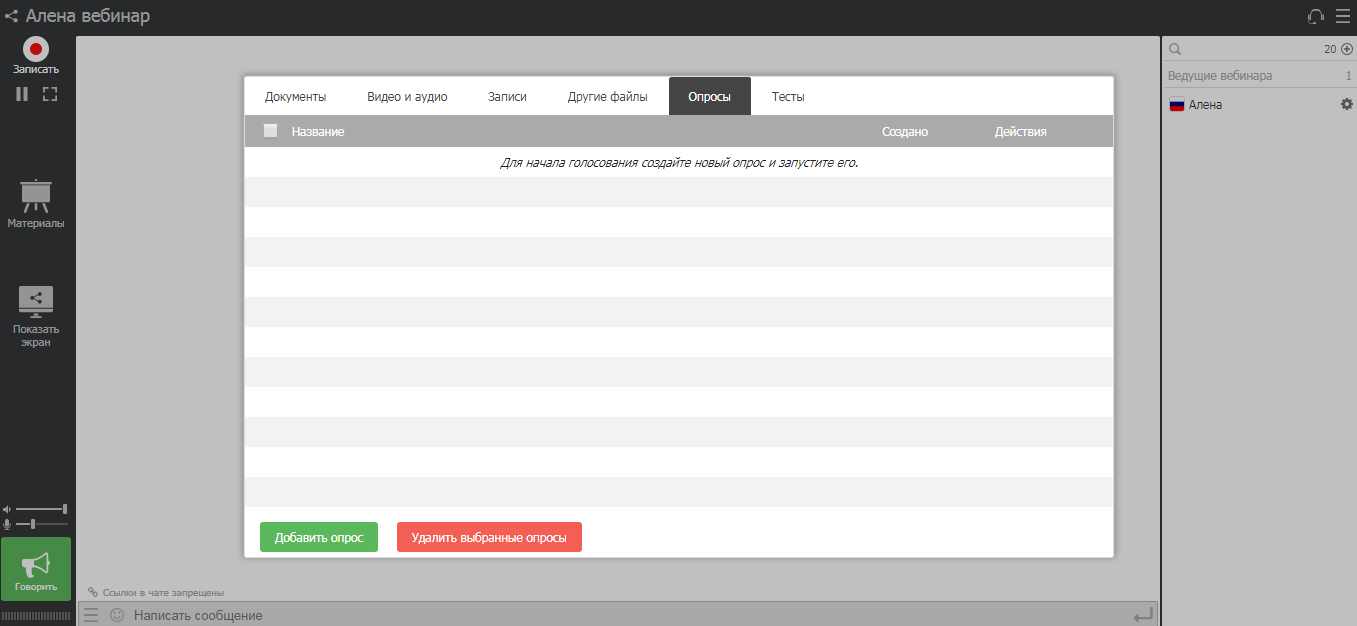Click the share icon beside webinar title
The image size is (1357, 626).
[x=11, y=17]
